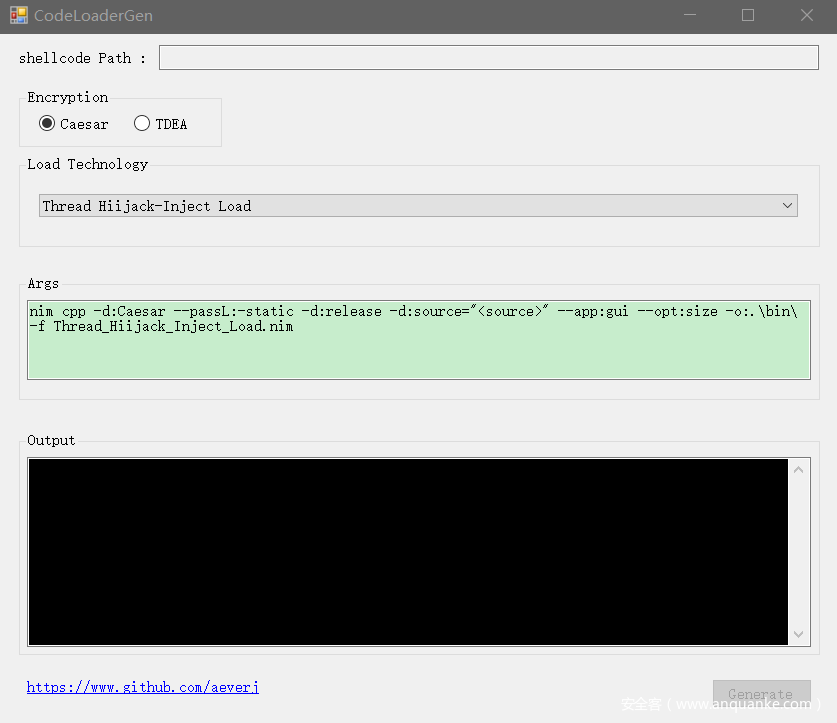The height and width of the screenshot is (723, 837).
Task: Click the Caesar label text
Action: pyautogui.click(x=84, y=124)
